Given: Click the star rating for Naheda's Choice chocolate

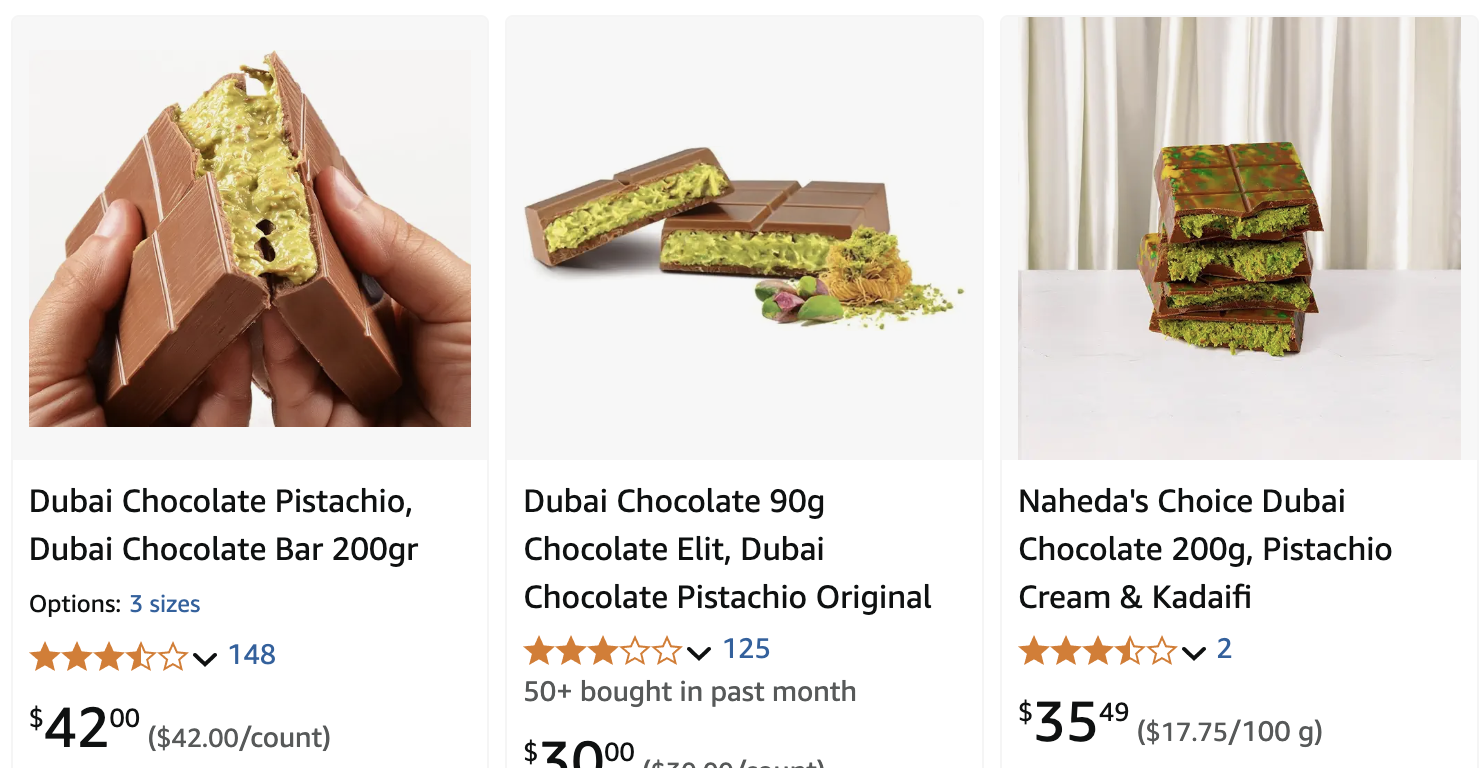Looking at the screenshot, I should coord(1095,653).
